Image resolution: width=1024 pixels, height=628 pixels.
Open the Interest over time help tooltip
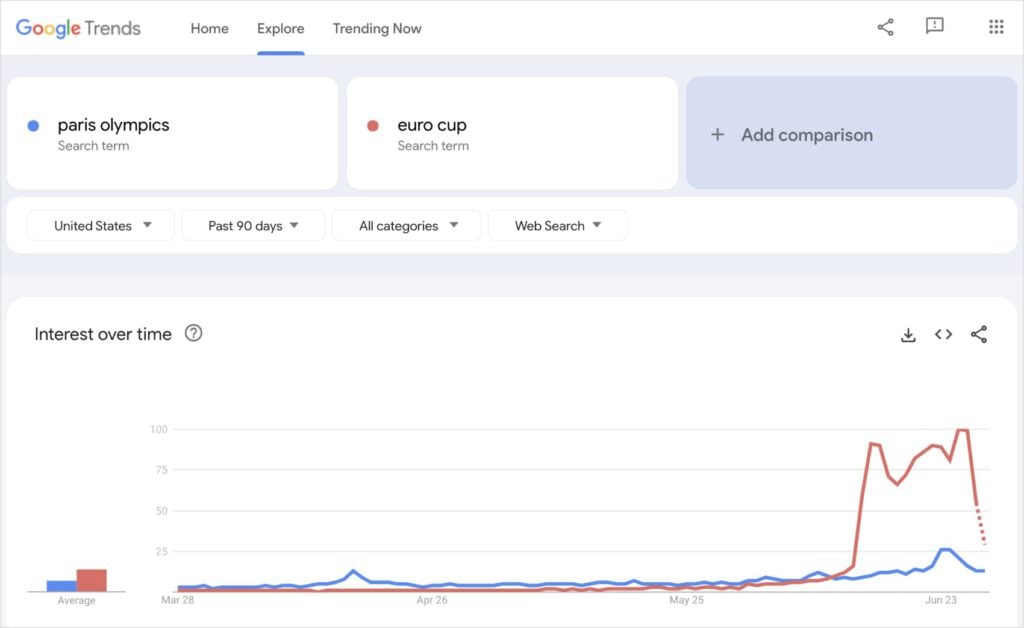193,334
